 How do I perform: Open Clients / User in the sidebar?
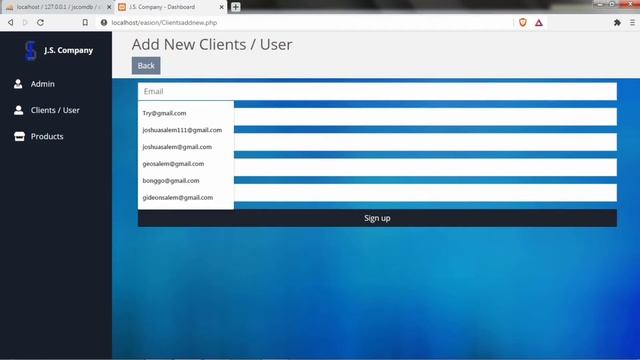point(55,110)
